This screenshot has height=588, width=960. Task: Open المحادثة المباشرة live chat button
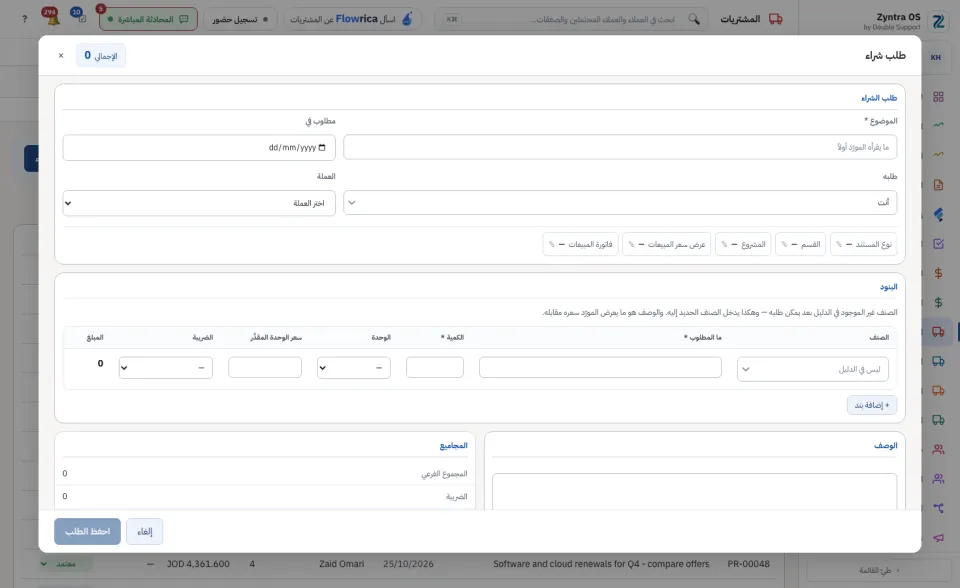coord(148,19)
